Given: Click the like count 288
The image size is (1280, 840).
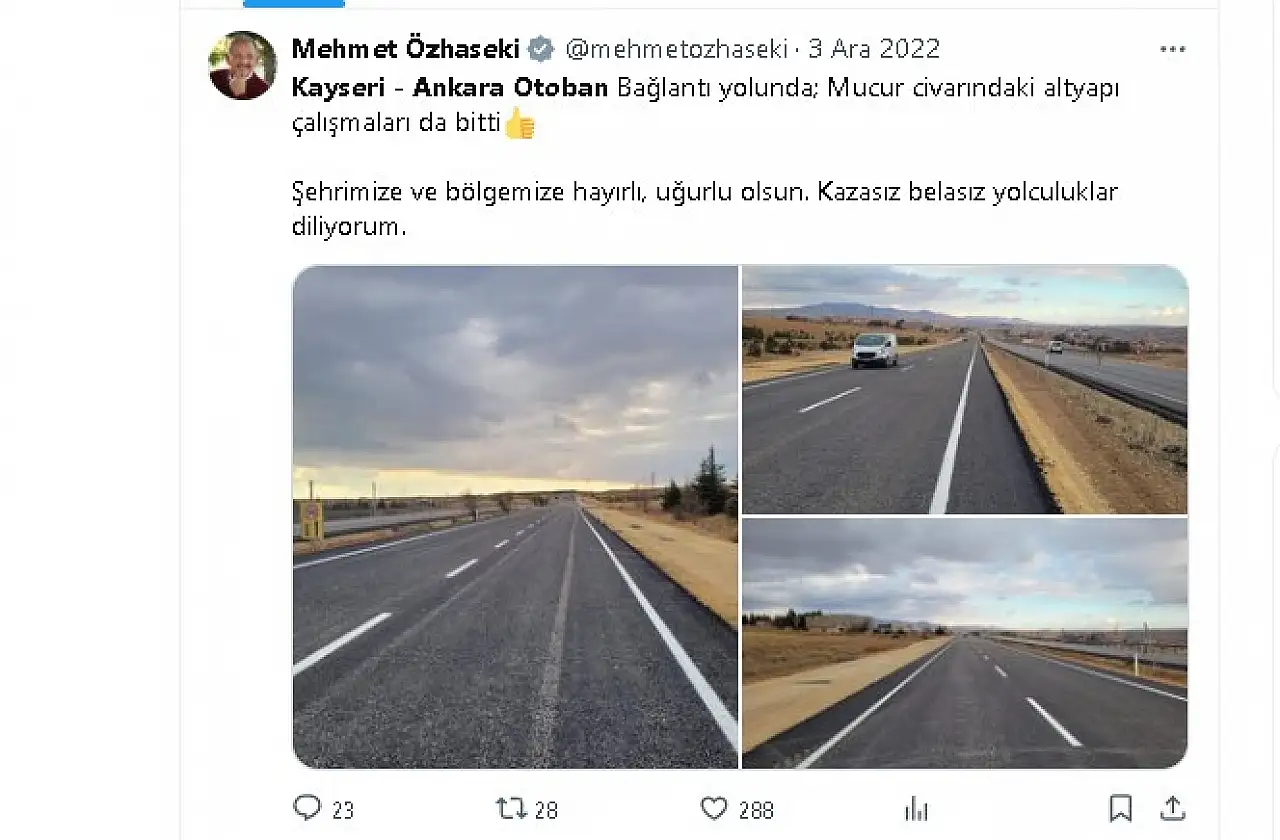Looking at the screenshot, I should coord(755,810).
